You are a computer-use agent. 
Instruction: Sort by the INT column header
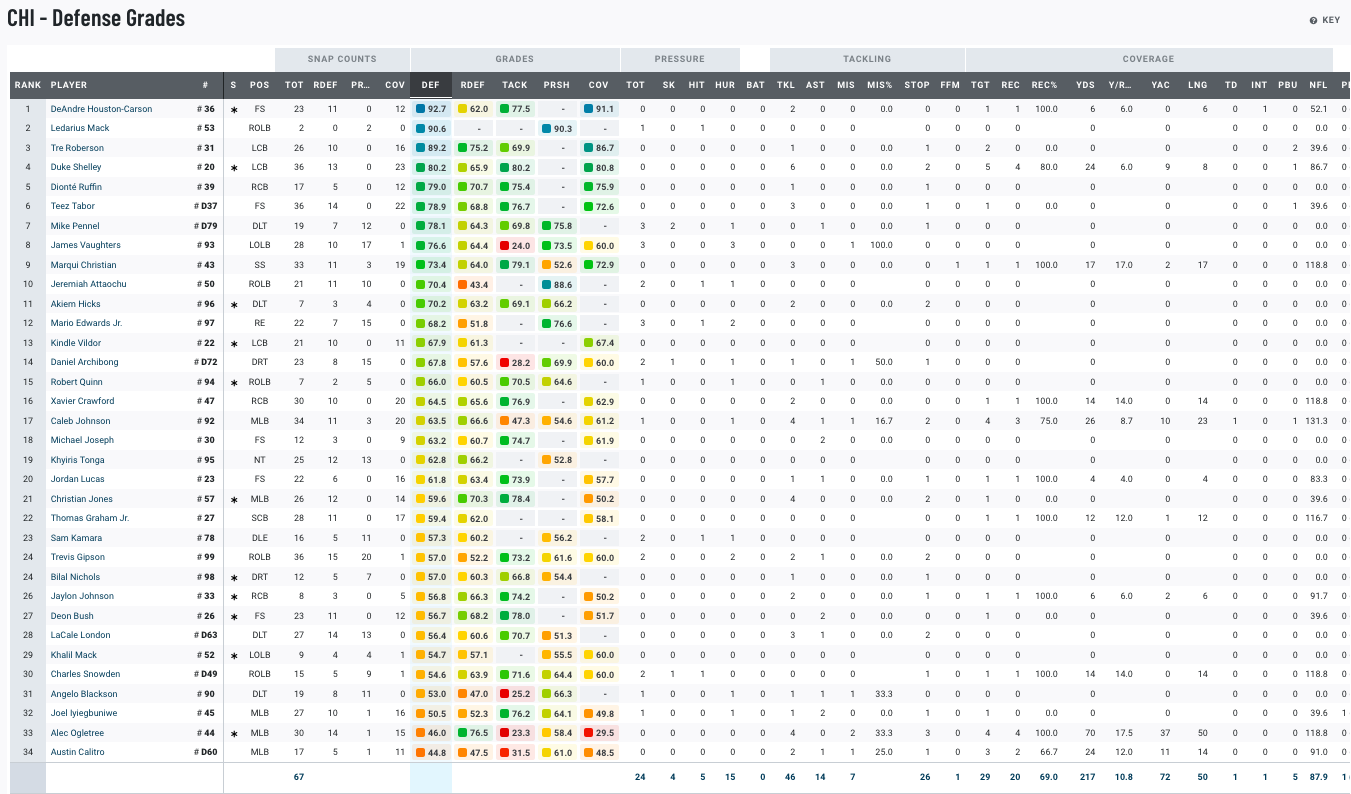click(1259, 85)
